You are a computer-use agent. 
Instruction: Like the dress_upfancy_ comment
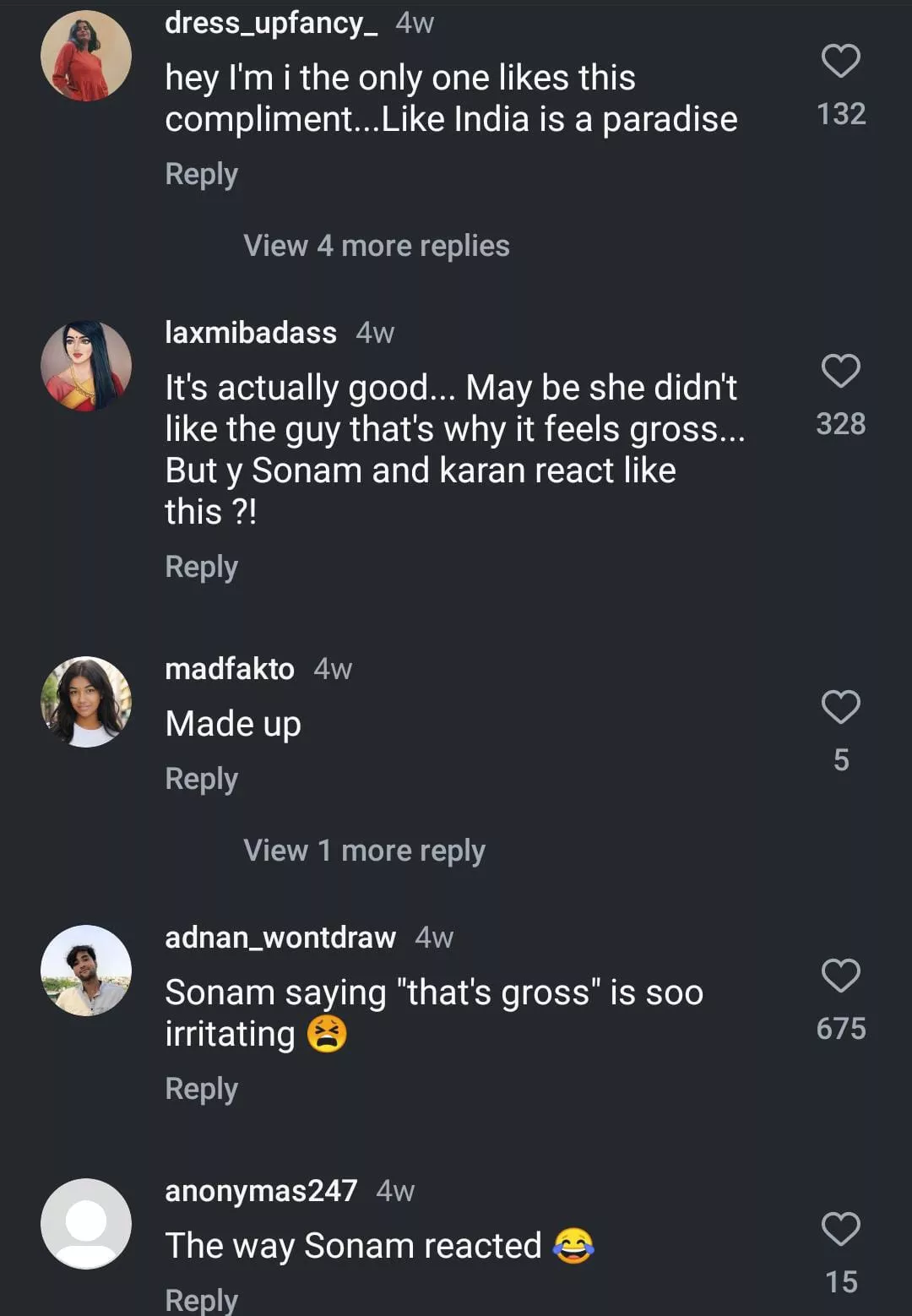(840, 62)
